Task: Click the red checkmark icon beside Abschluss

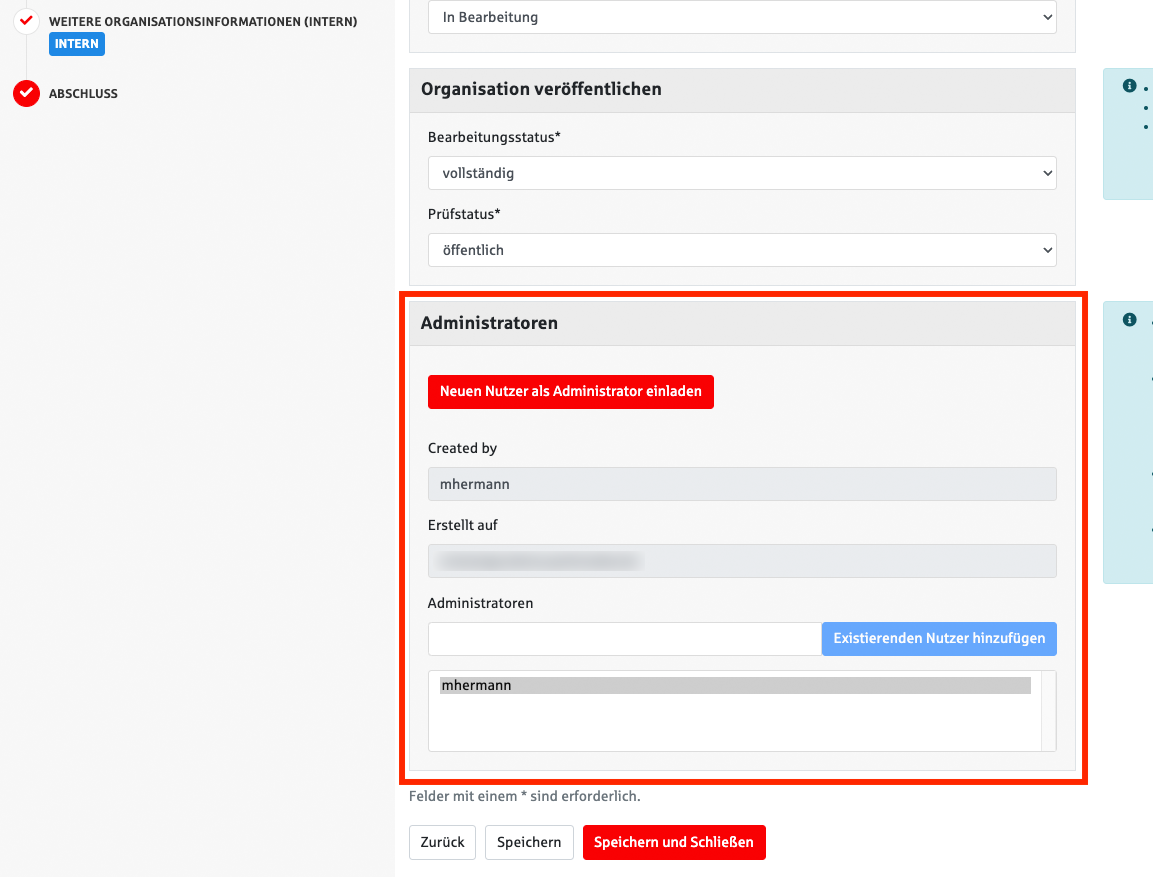Action: tap(26, 93)
